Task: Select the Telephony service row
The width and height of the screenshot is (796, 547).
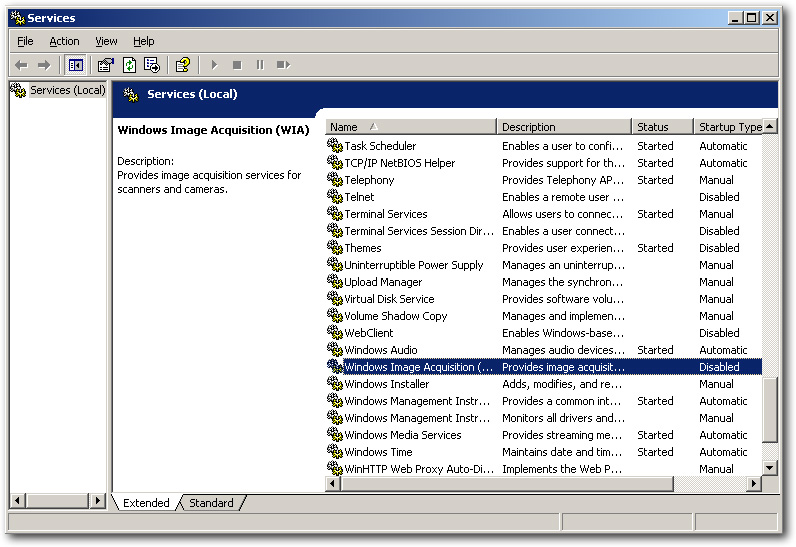Action: click(x=544, y=180)
